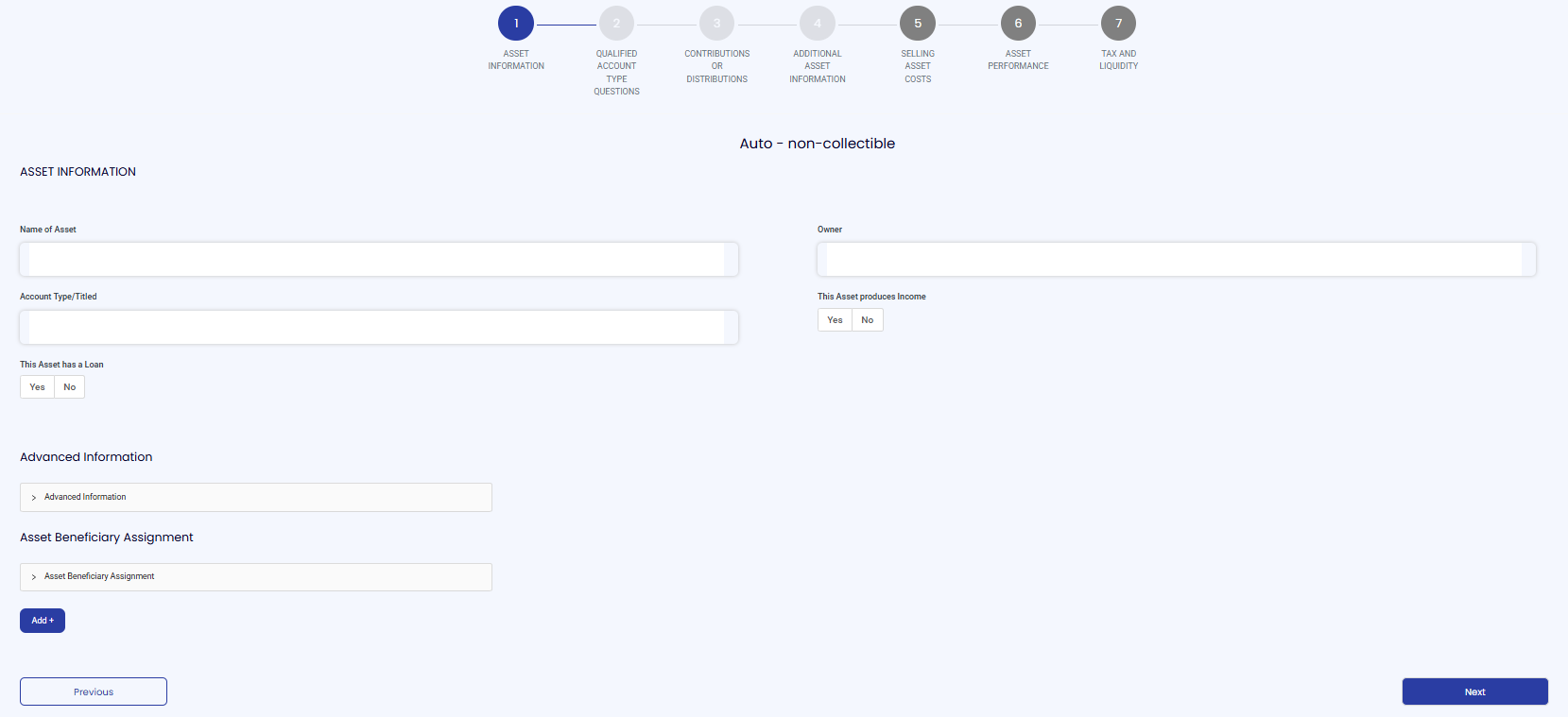Image resolution: width=1568 pixels, height=717 pixels.
Task: Navigate to step 6 Asset Performance
Action: click(1018, 24)
